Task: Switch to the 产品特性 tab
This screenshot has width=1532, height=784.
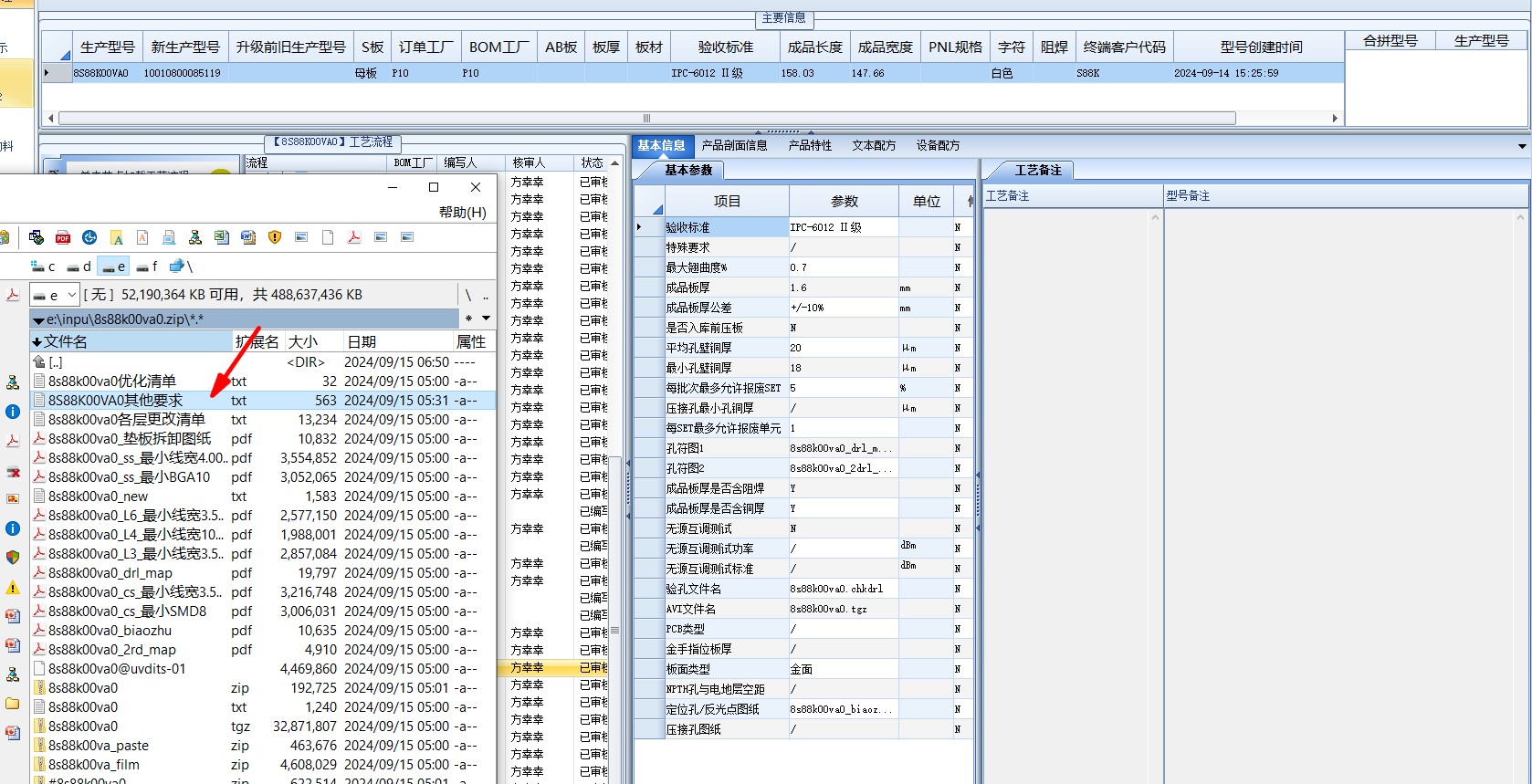Action: pos(811,145)
